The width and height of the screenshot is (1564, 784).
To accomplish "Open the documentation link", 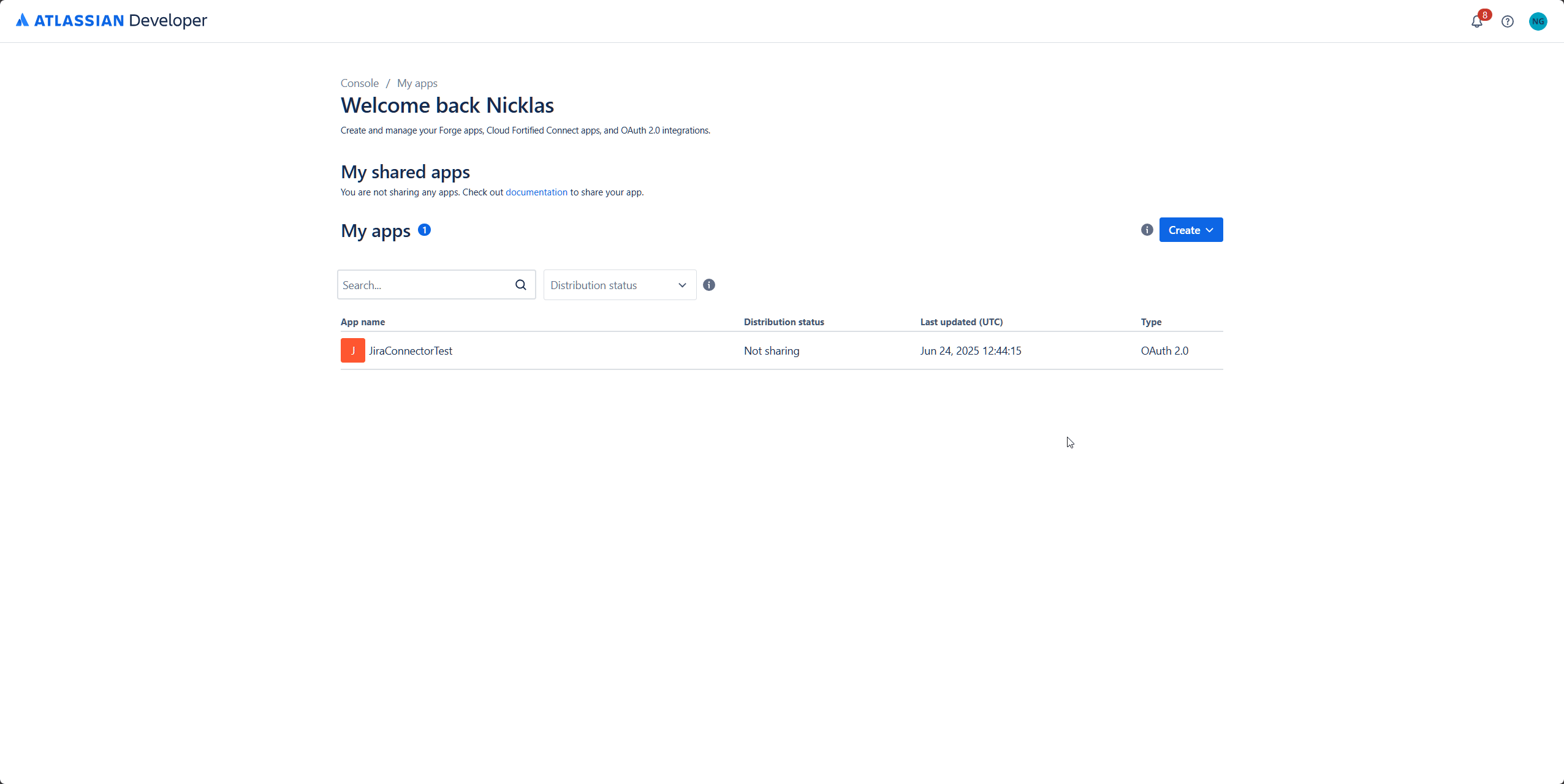I will [536, 192].
